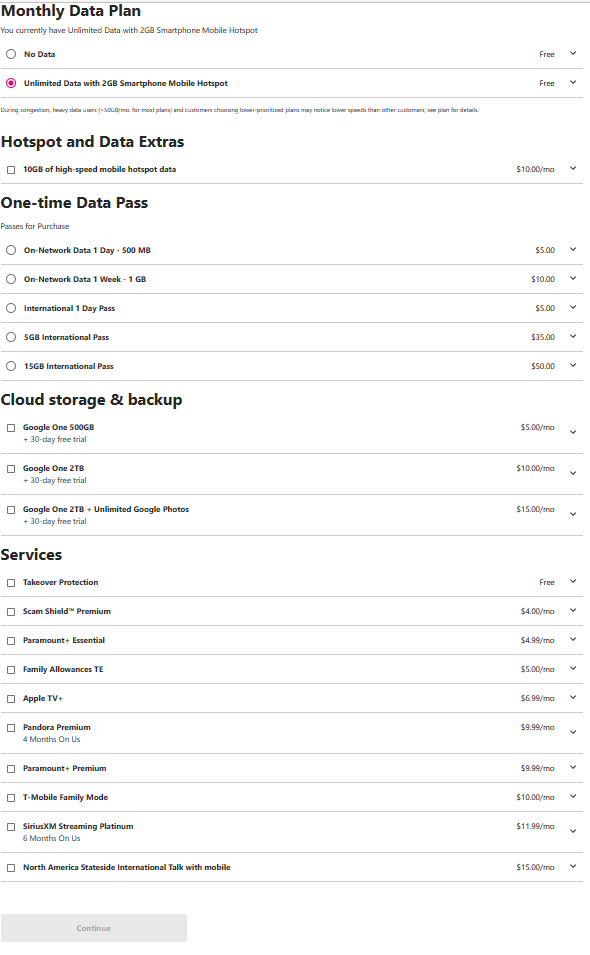
Task: Check North America Stateside International Talk box
Action: (11, 868)
